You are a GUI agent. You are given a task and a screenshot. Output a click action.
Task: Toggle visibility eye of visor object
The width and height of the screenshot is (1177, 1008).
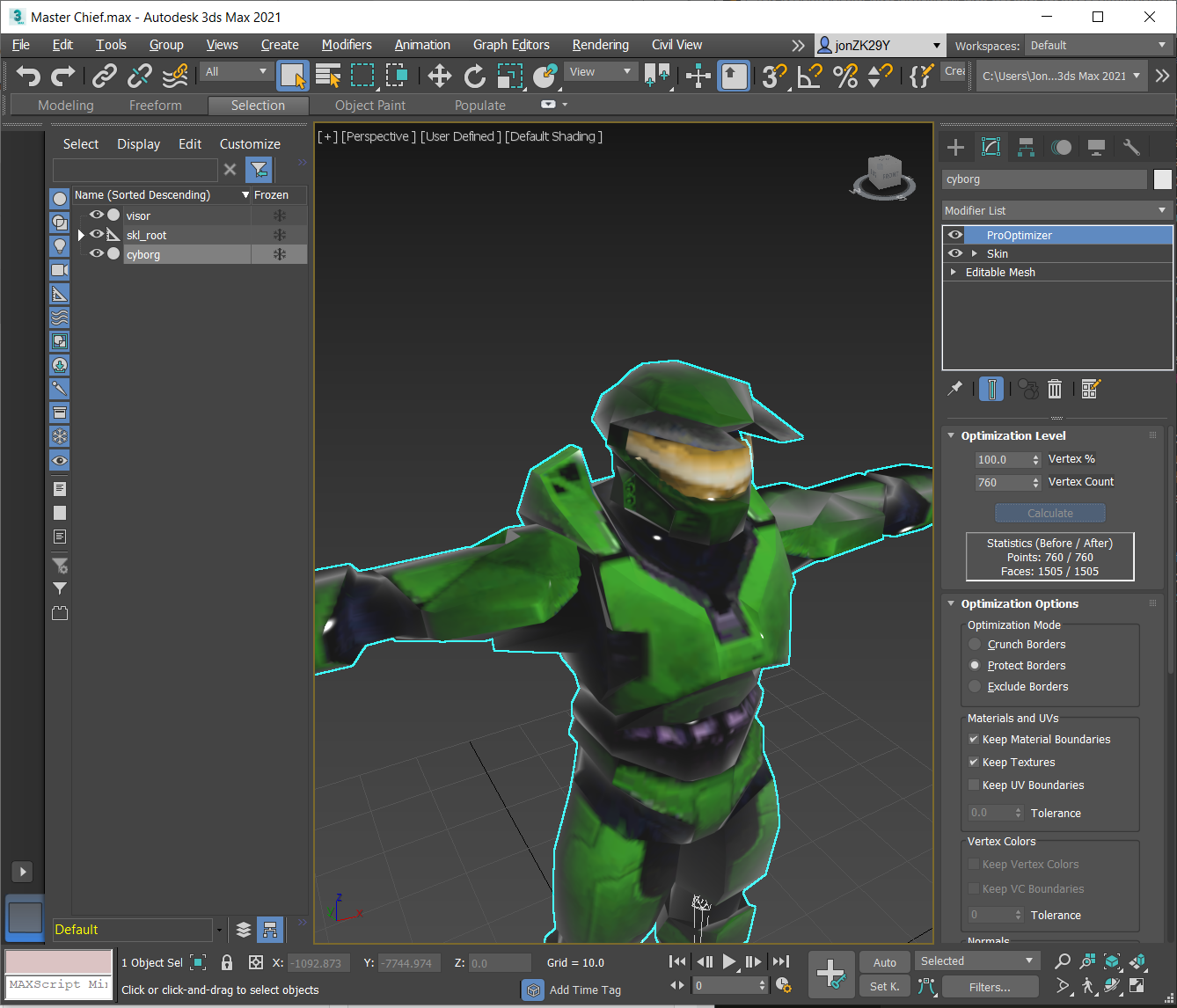97,215
